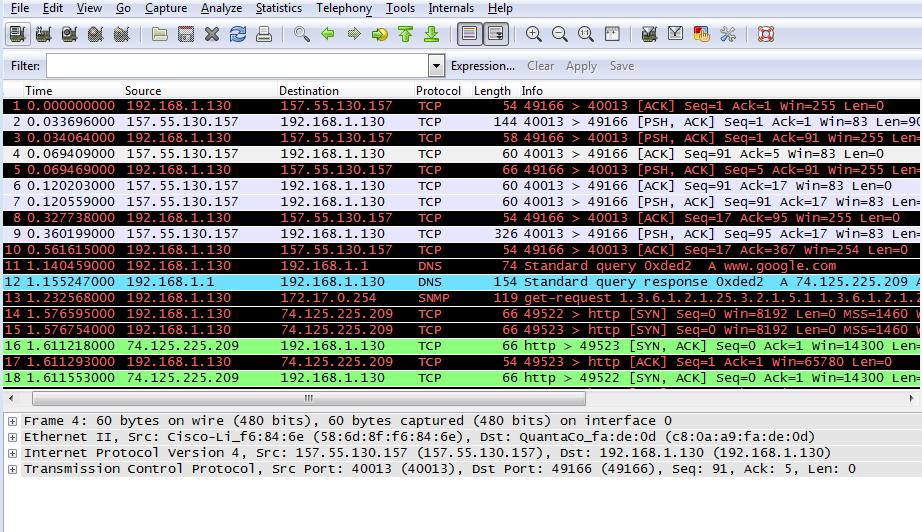The image size is (922, 532).
Task: Start a new live capture icon
Action: 69,34
